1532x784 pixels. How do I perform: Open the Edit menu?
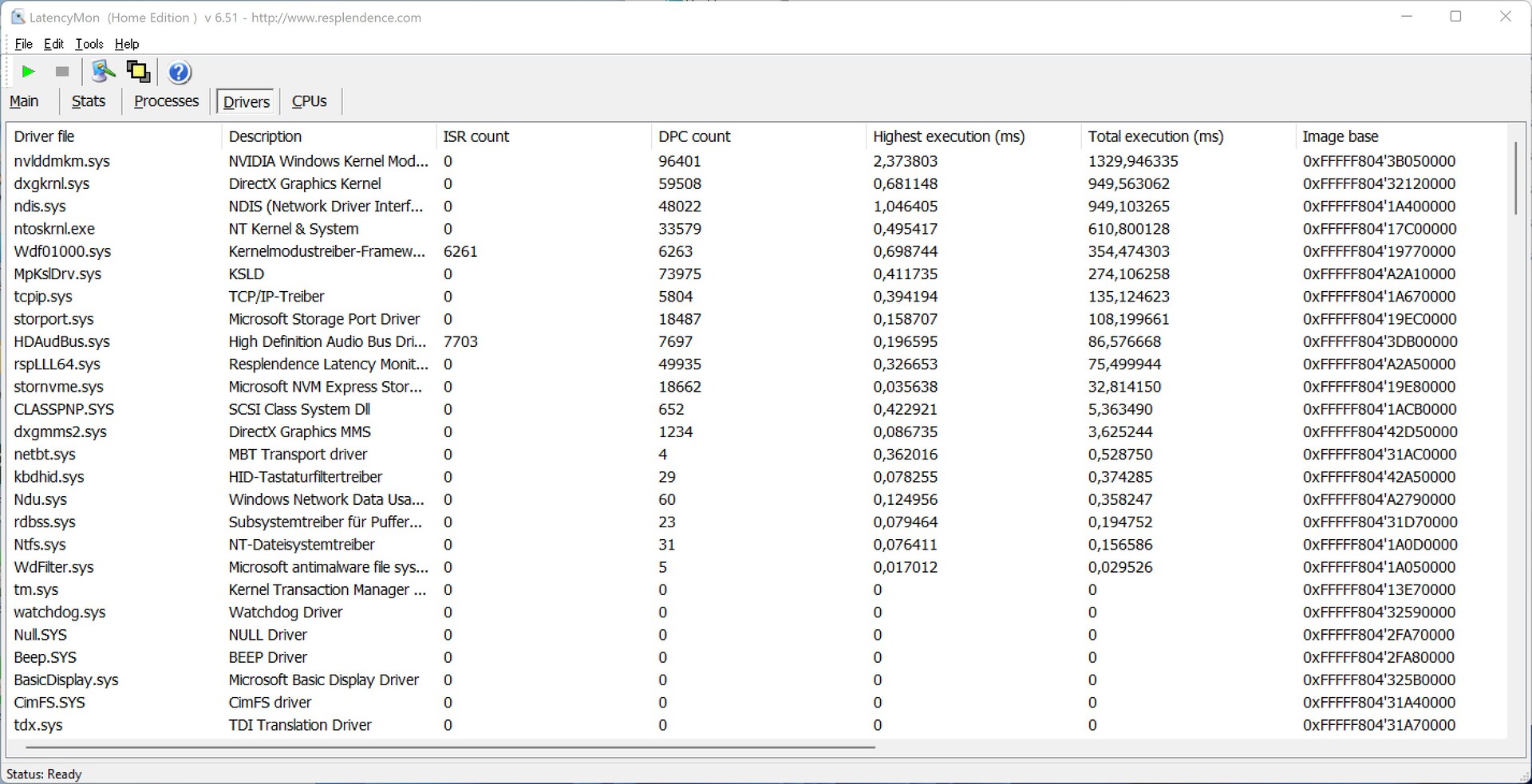tap(53, 44)
